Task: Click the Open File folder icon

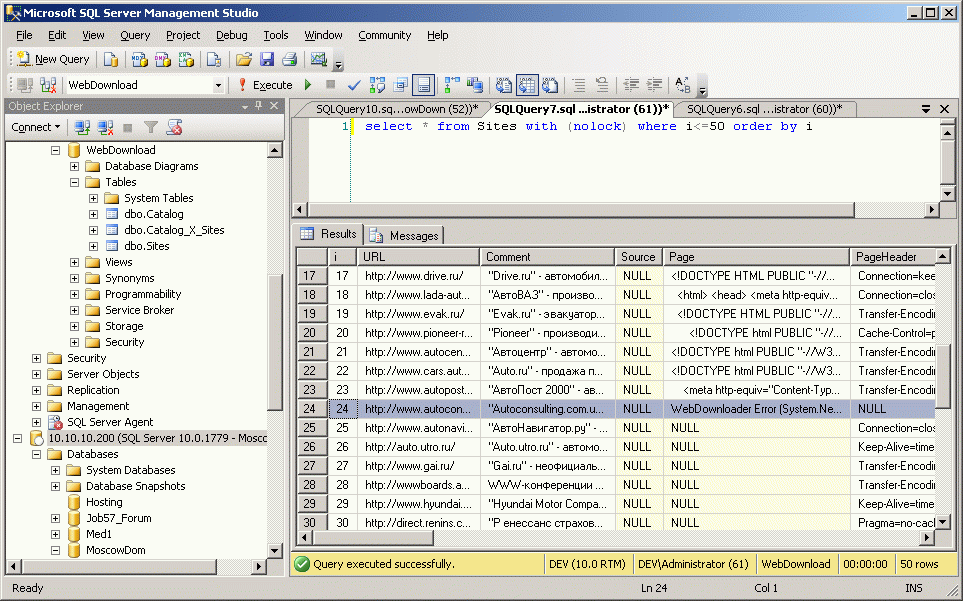Action: click(x=244, y=59)
